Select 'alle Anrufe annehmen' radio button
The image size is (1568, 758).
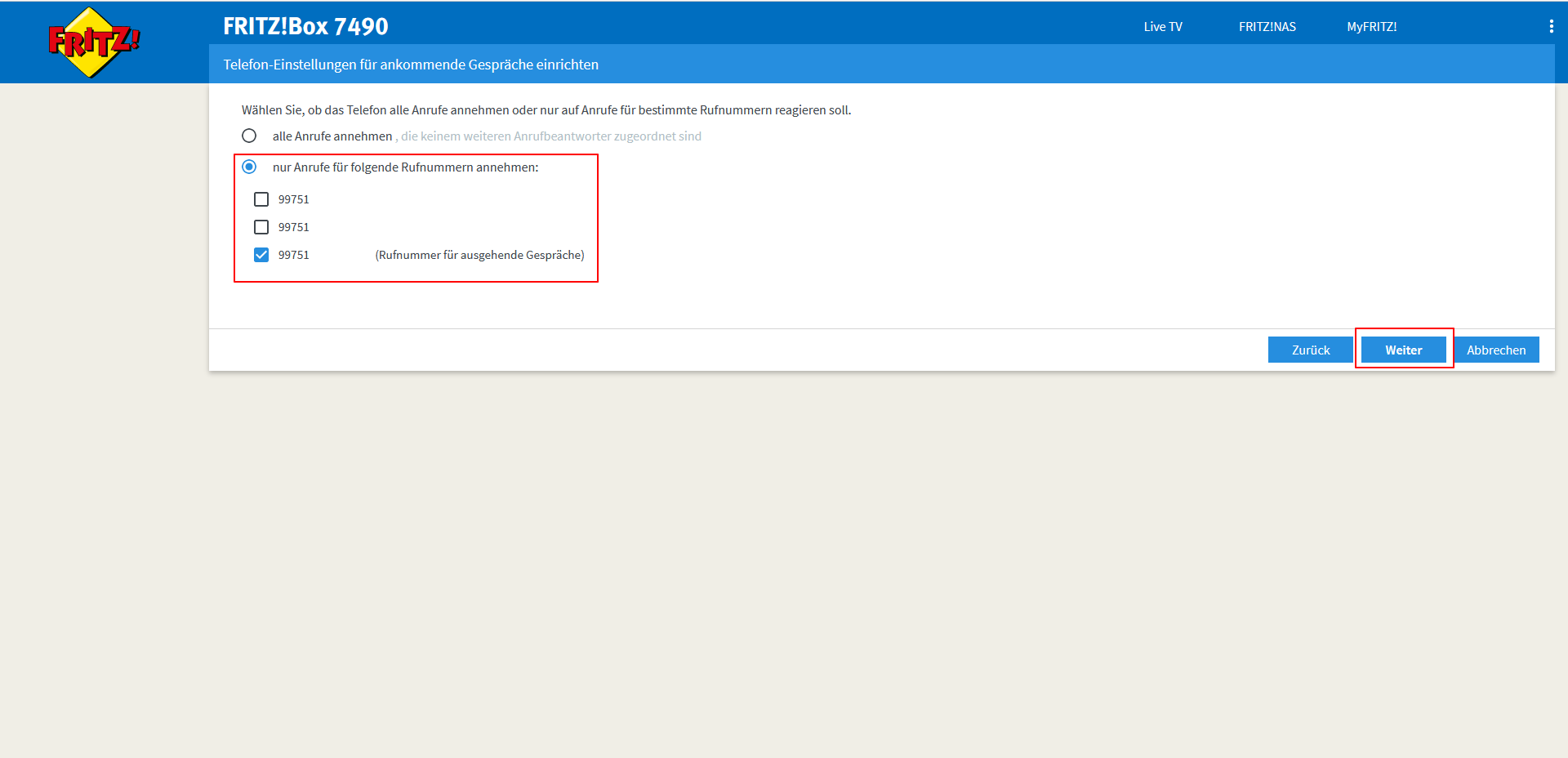click(249, 136)
